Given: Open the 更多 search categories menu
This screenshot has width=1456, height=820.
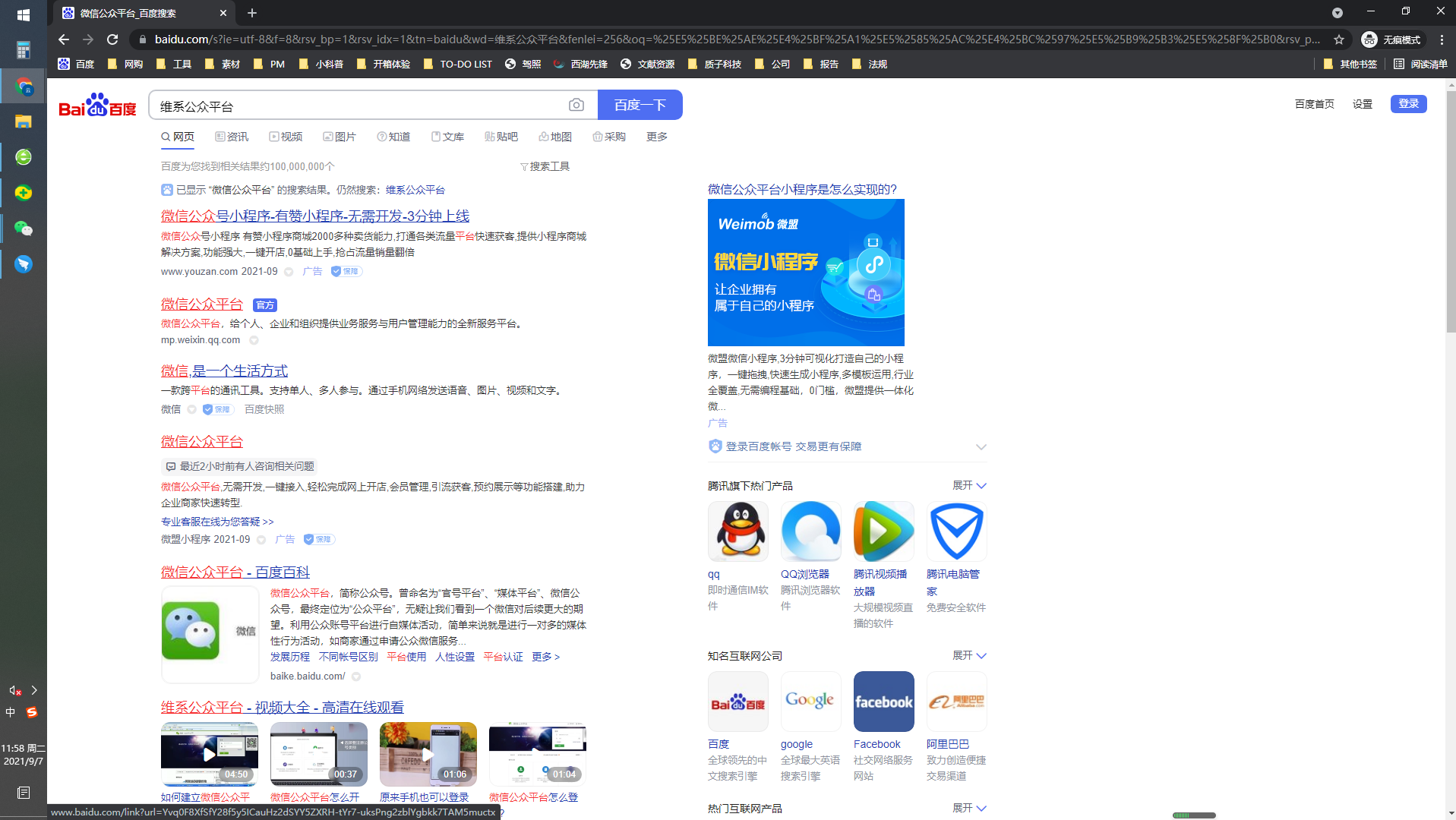Looking at the screenshot, I should pyautogui.click(x=657, y=137).
